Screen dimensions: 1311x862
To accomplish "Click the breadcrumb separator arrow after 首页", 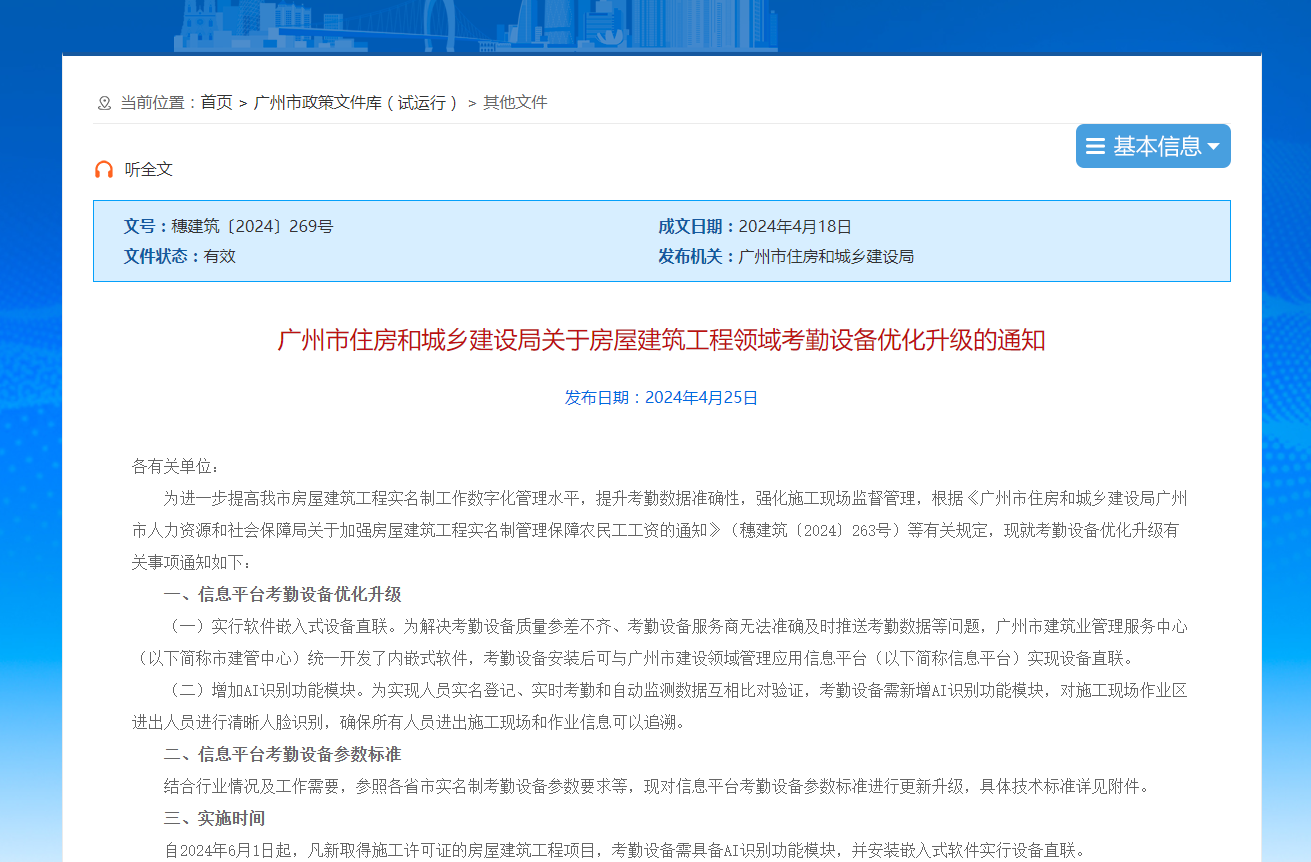I will (x=241, y=102).
